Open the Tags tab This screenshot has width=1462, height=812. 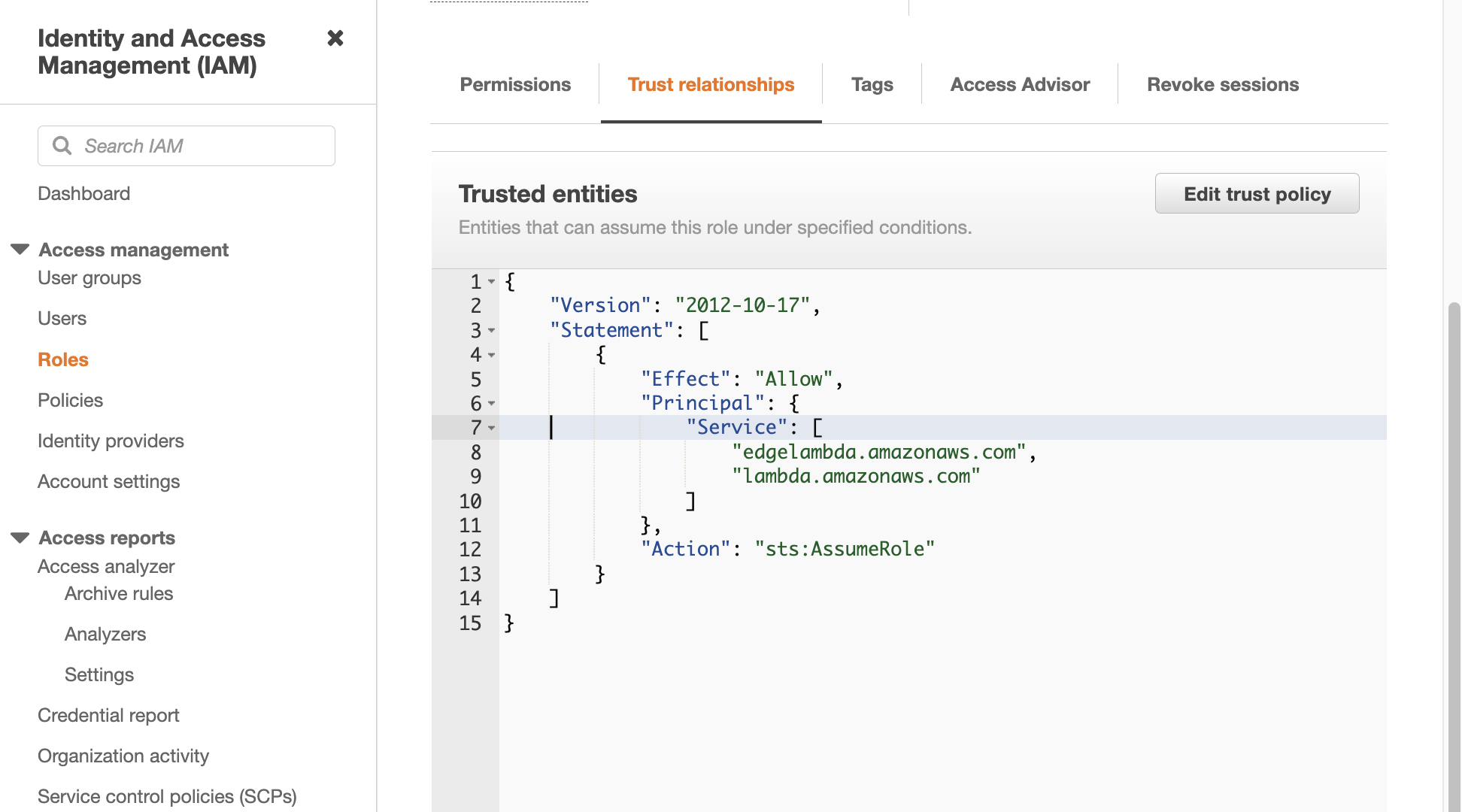click(872, 85)
